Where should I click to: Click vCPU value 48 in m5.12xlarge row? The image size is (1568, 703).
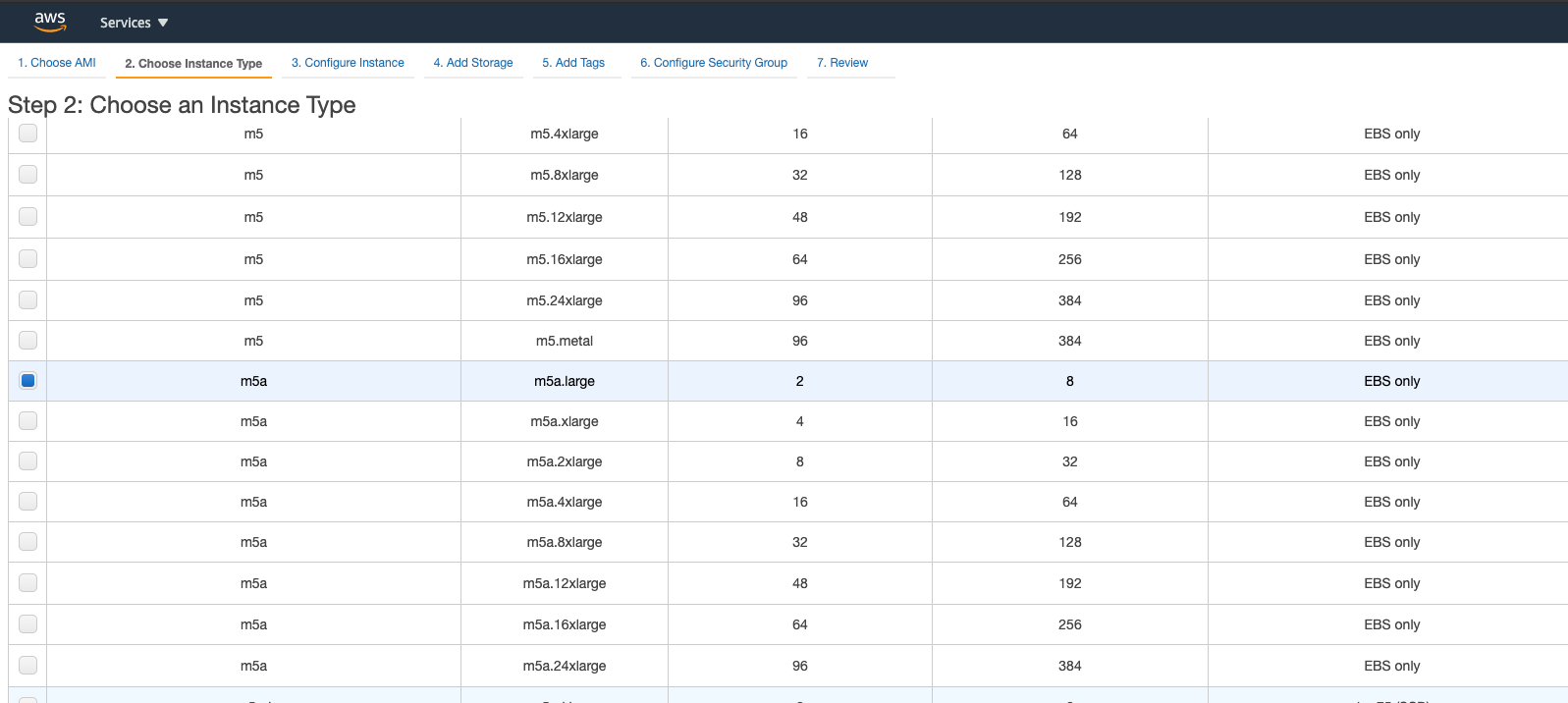[x=800, y=217]
